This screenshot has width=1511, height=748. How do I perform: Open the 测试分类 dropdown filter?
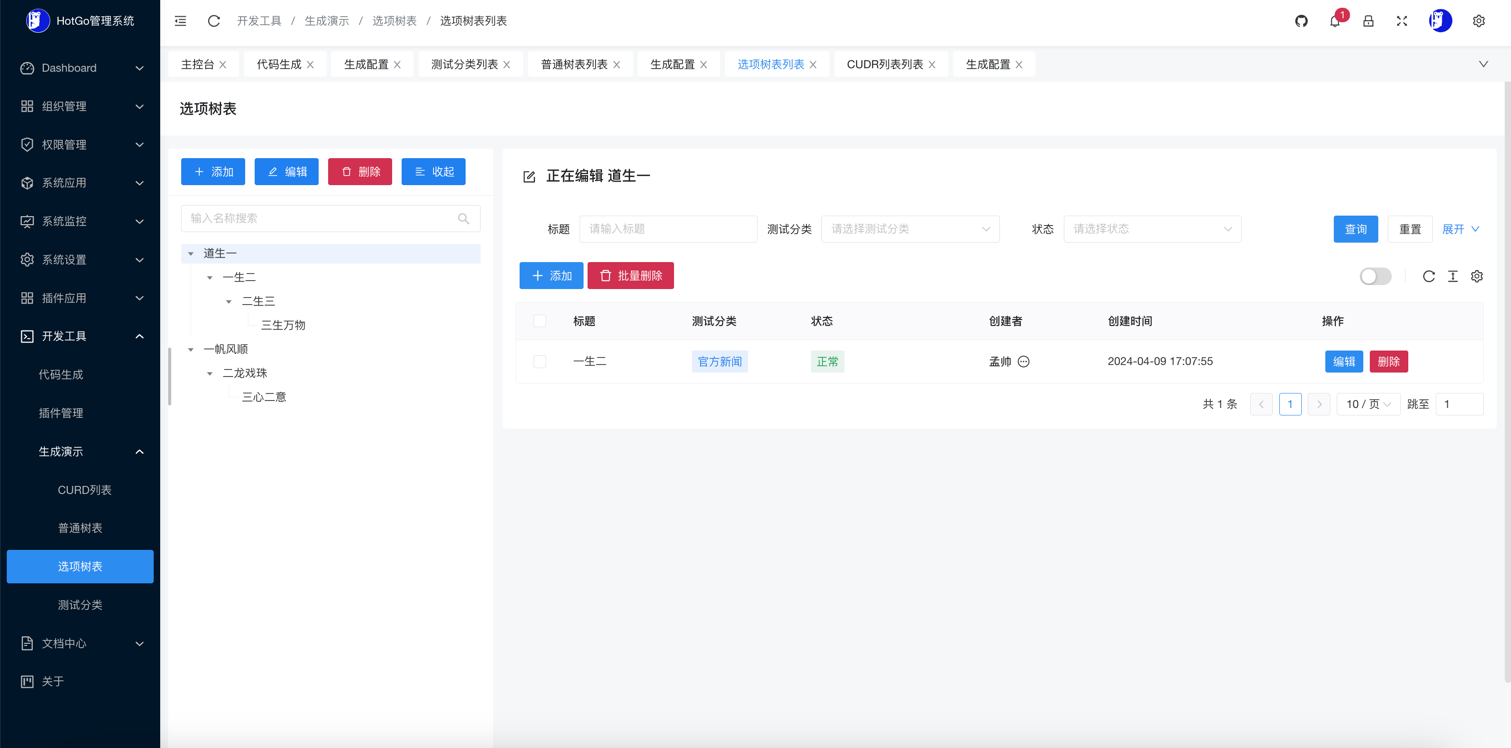tap(910, 229)
